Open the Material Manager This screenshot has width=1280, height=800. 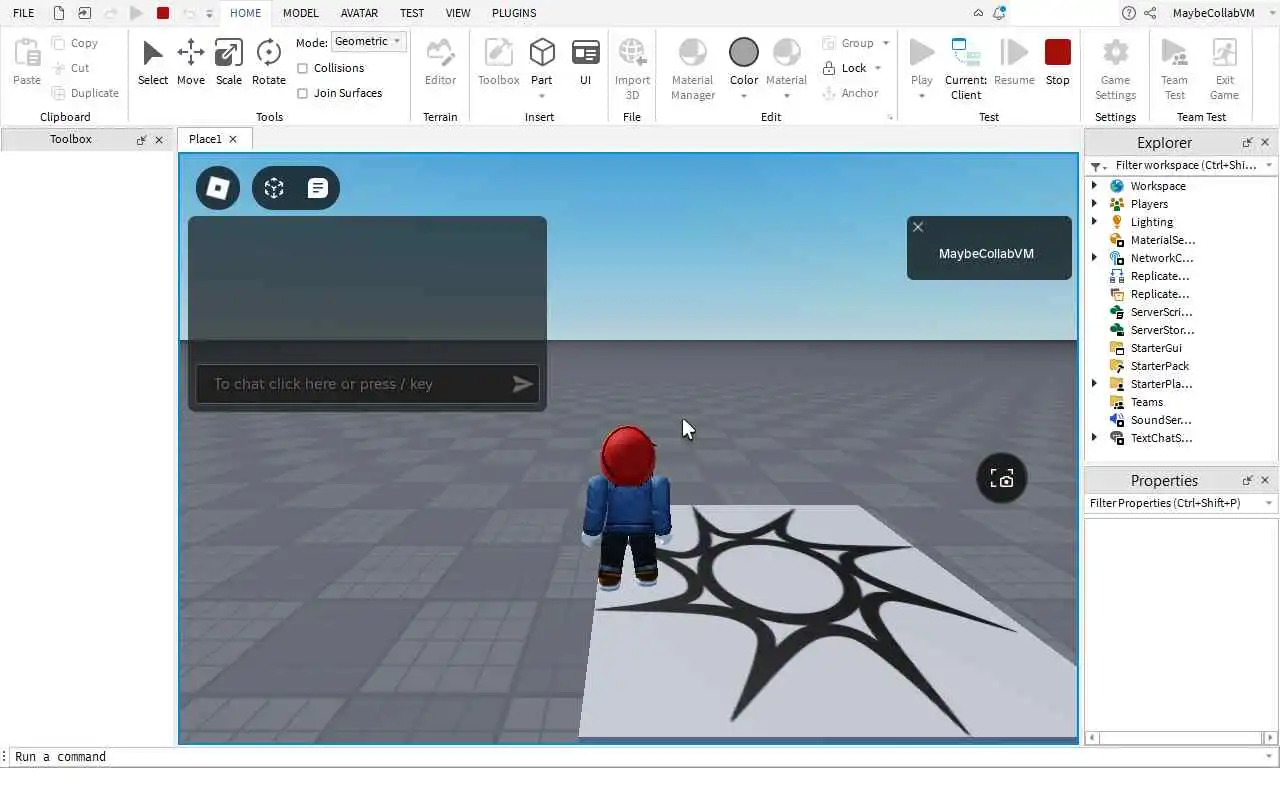tap(692, 68)
